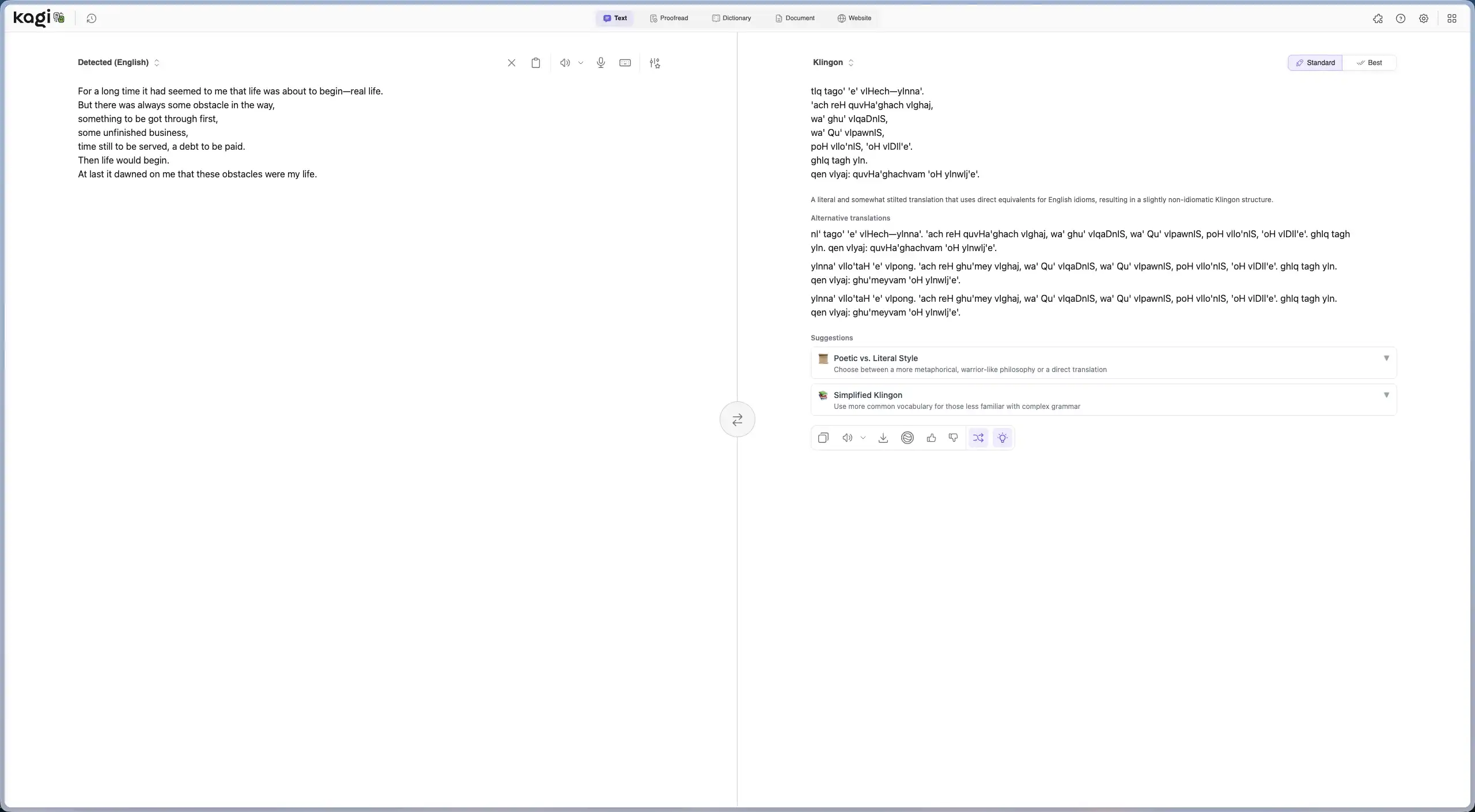The height and width of the screenshot is (812, 1475).
Task: Copy the Klingon translation output
Action: point(823,438)
